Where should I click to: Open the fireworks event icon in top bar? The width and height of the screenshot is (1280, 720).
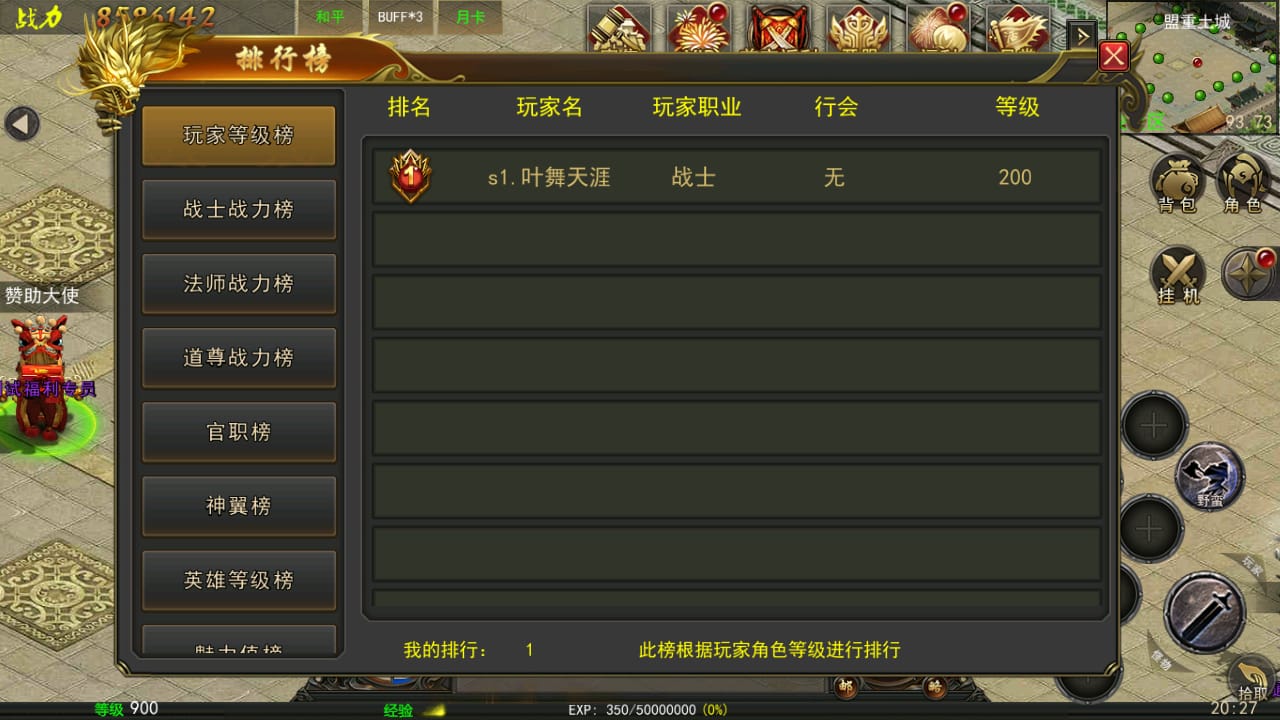pos(698,28)
